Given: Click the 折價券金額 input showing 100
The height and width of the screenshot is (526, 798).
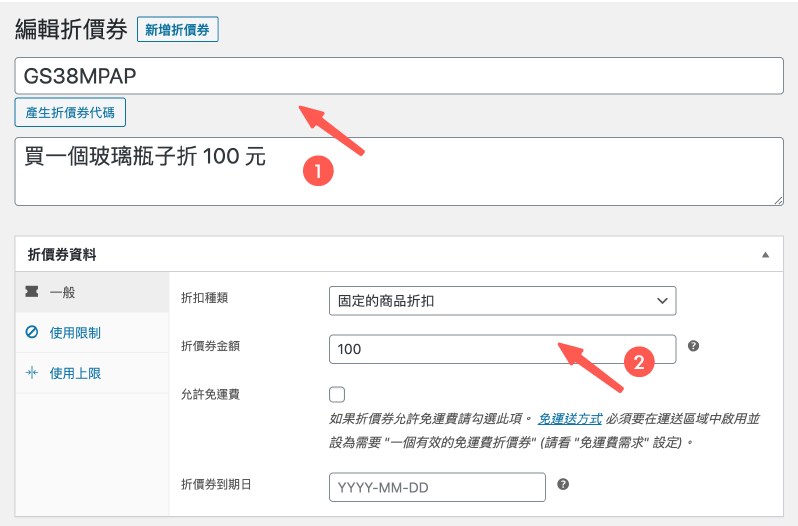Looking at the screenshot, I should (502, 348).
